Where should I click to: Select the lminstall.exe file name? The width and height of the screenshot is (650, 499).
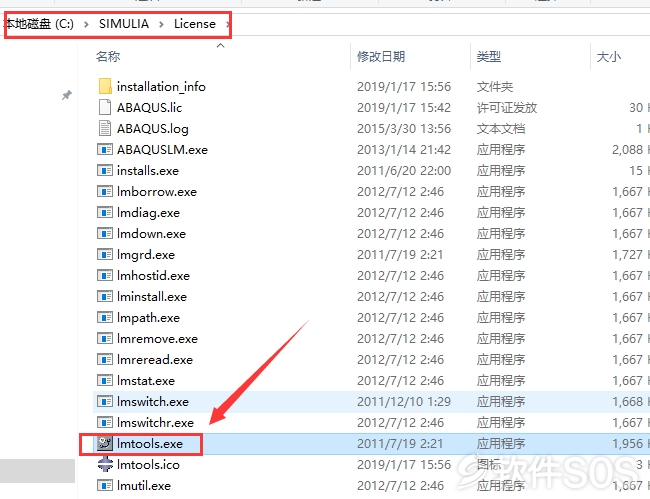click(x=152, y=297)
